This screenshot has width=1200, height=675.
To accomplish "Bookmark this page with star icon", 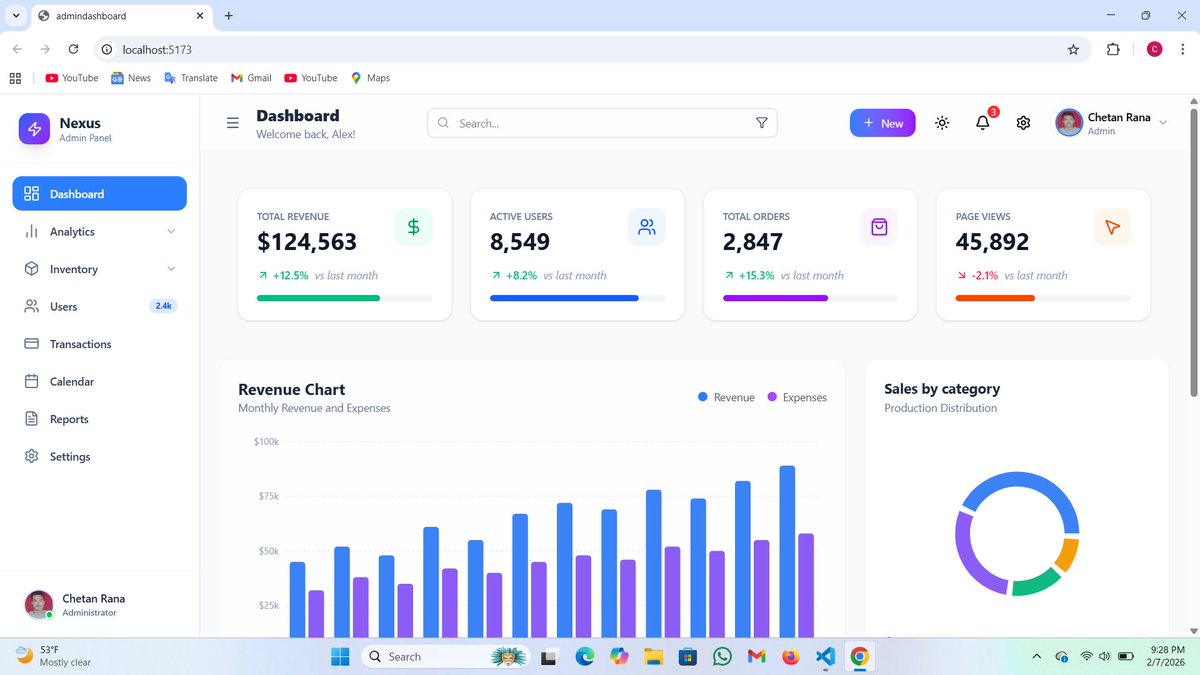I will coord(1074,49).
